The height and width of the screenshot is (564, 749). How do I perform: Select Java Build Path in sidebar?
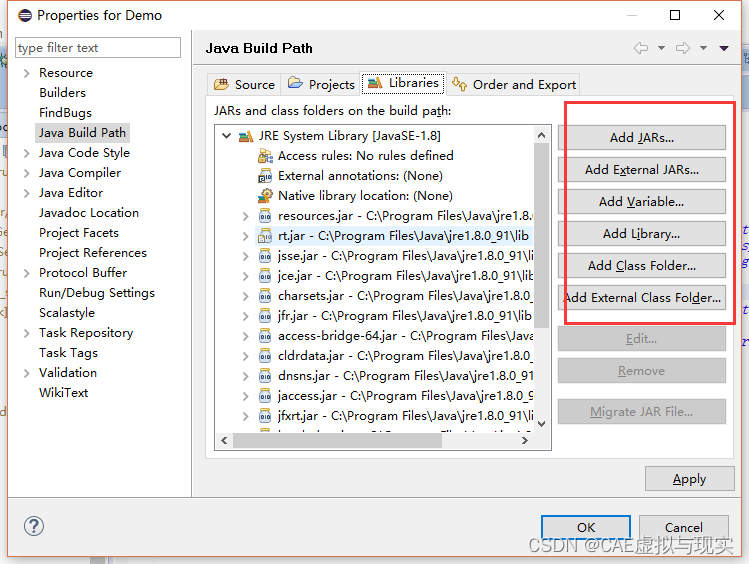(x=82, y=133)
